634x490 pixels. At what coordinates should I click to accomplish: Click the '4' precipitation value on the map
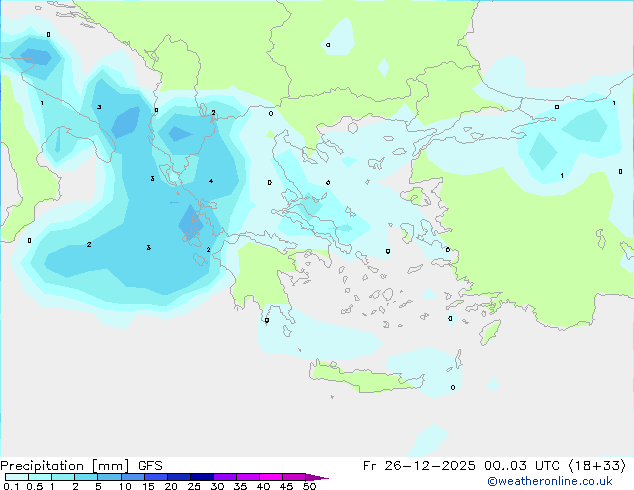[211, 181]
